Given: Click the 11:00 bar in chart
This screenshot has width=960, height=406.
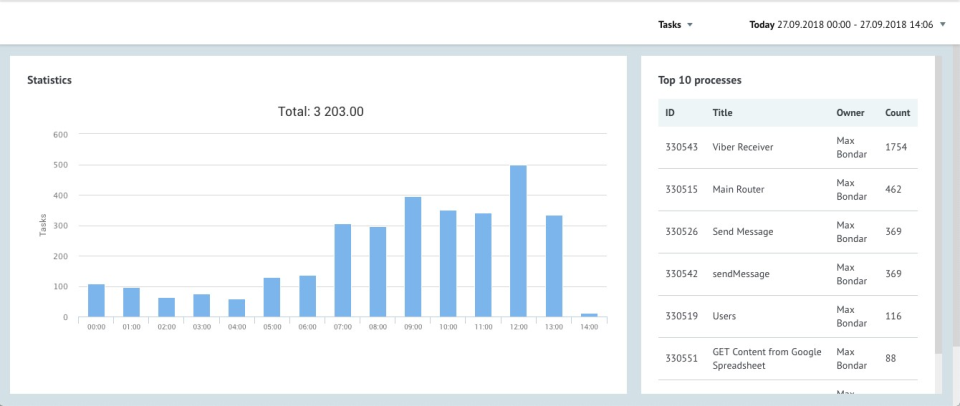Looking at the screenshot, I should 483,265.
